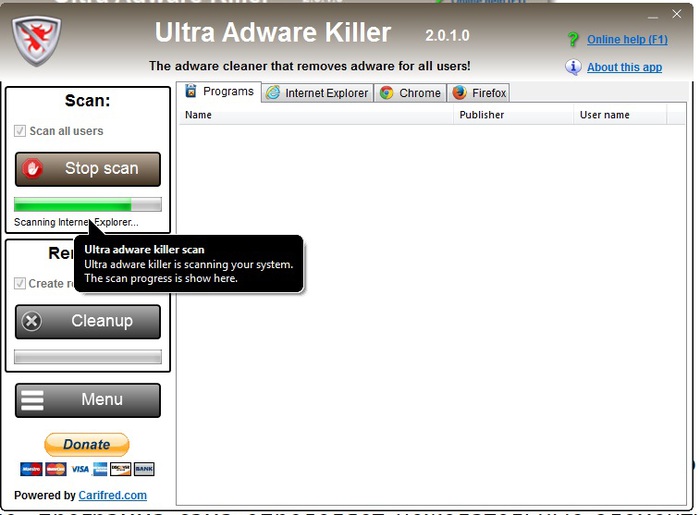
Task: Minimize the Ultra Adware Killer window
Action: [x=653, y=16]
